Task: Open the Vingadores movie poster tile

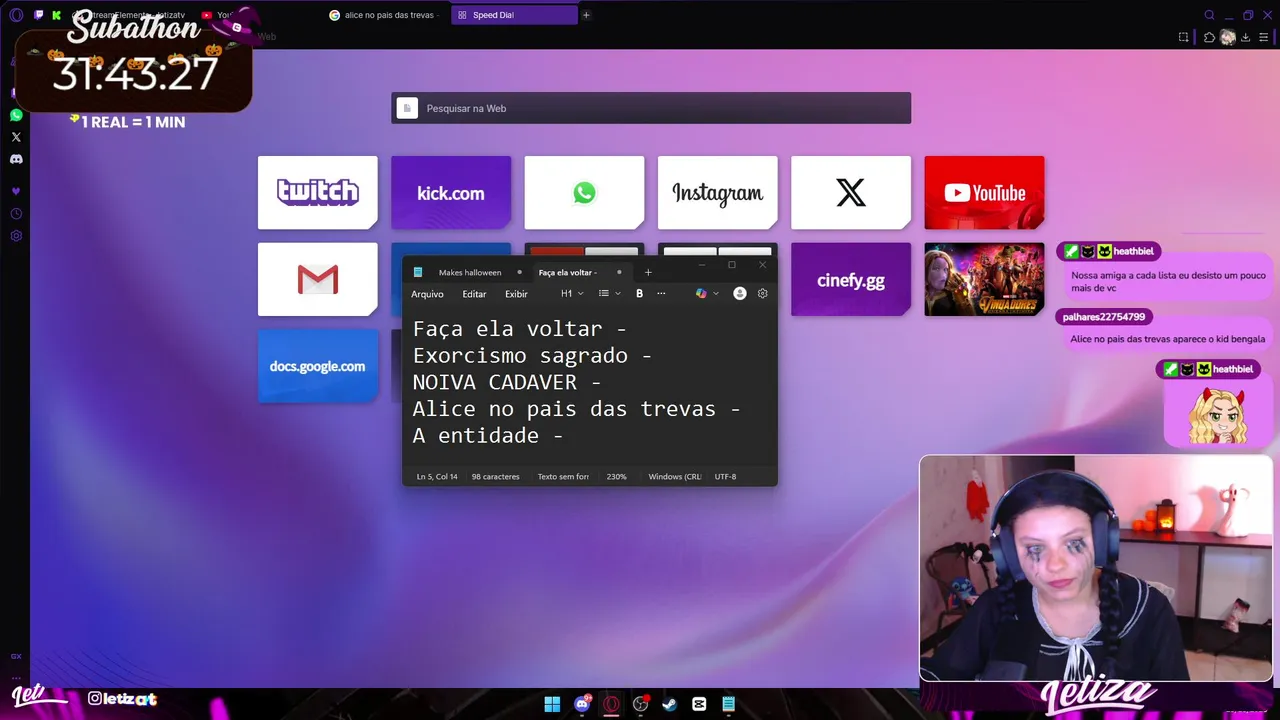Action: pos(984,279)
